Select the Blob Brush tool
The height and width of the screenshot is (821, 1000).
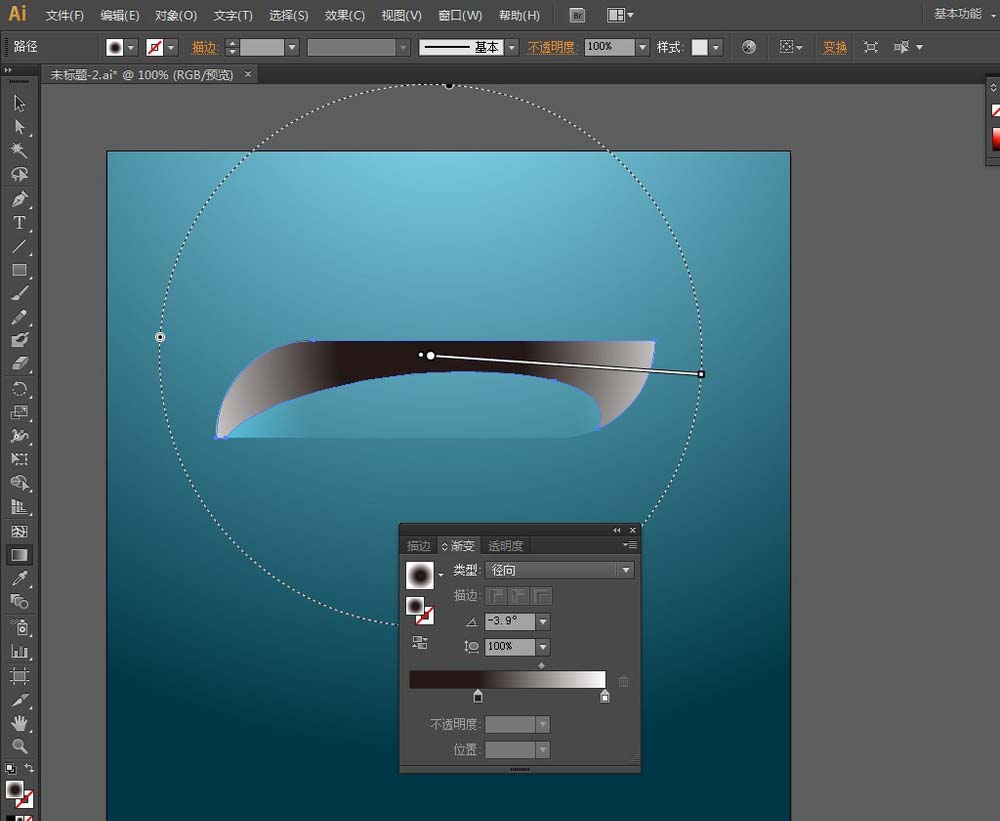click(19, 339)
